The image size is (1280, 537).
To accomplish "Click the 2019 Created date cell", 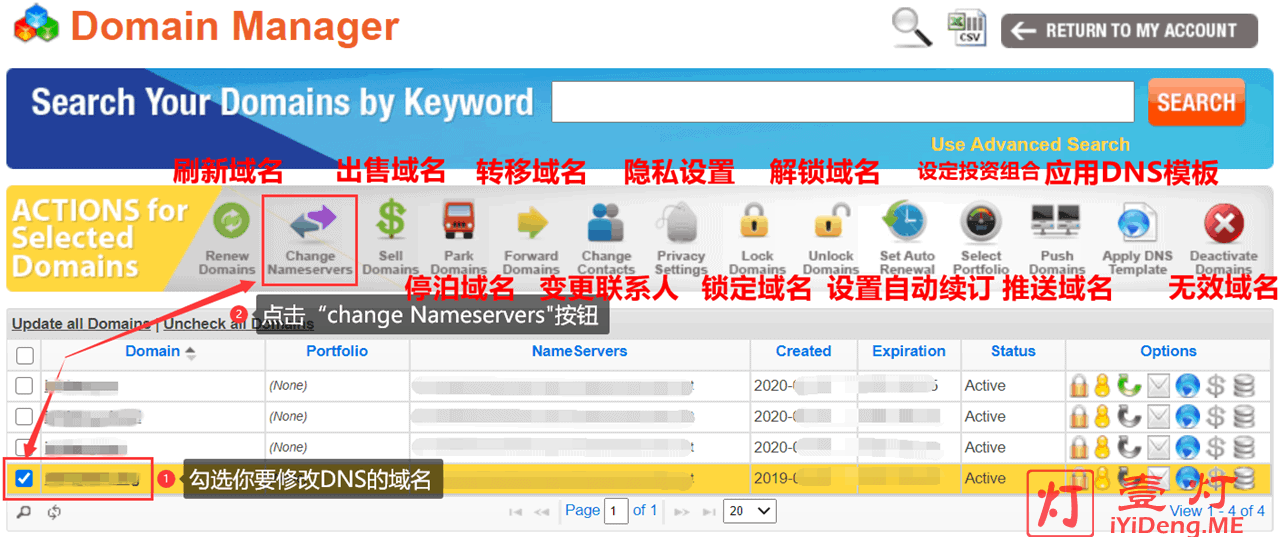I will (803, 478).
